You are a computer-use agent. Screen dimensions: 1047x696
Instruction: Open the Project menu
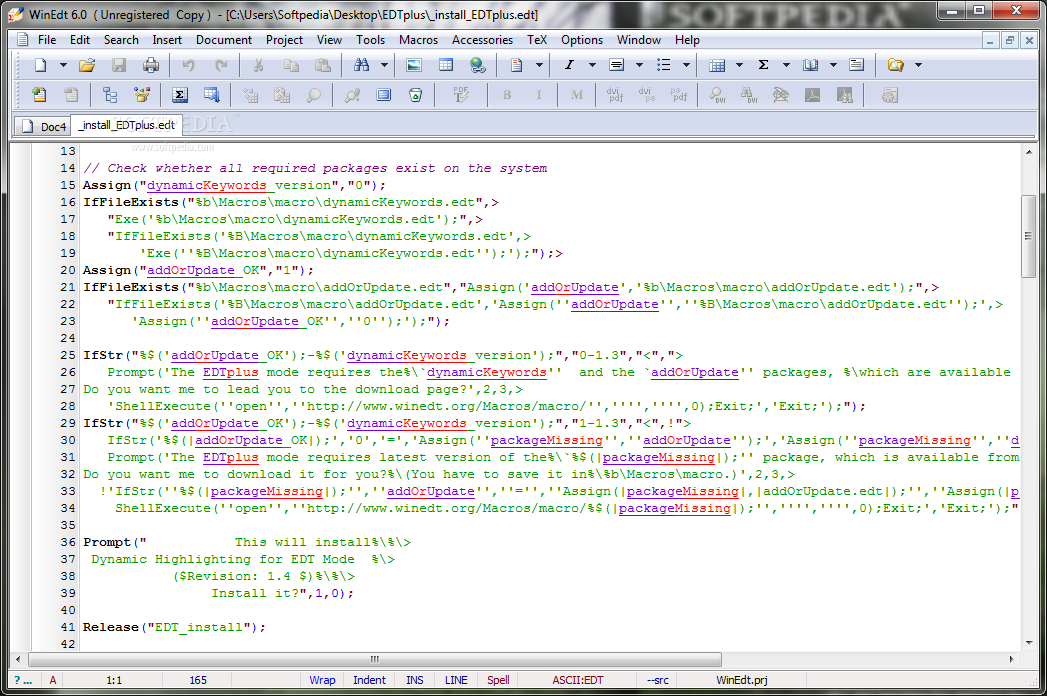pyautogui.click(x=284, y=40)
